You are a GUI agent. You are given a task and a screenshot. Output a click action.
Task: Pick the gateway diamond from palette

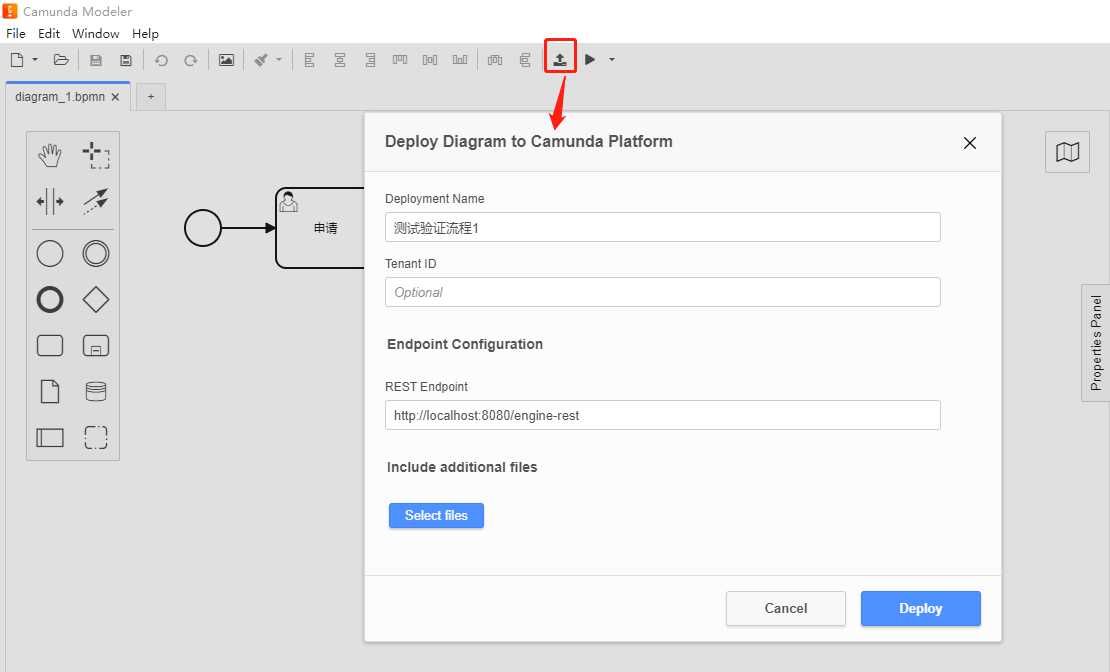96,300
